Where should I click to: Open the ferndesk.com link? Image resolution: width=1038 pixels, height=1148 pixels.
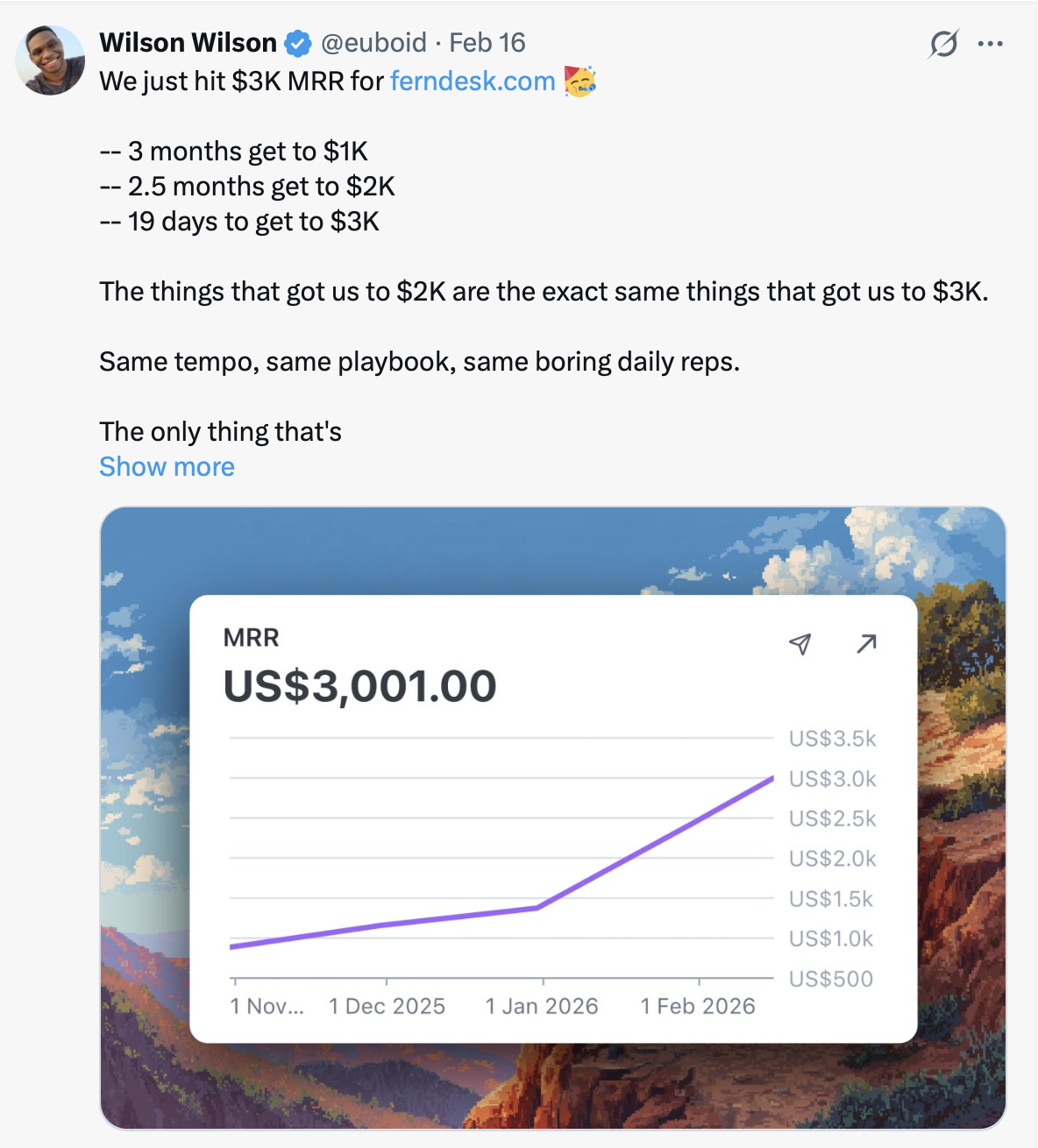coord(473,81)
